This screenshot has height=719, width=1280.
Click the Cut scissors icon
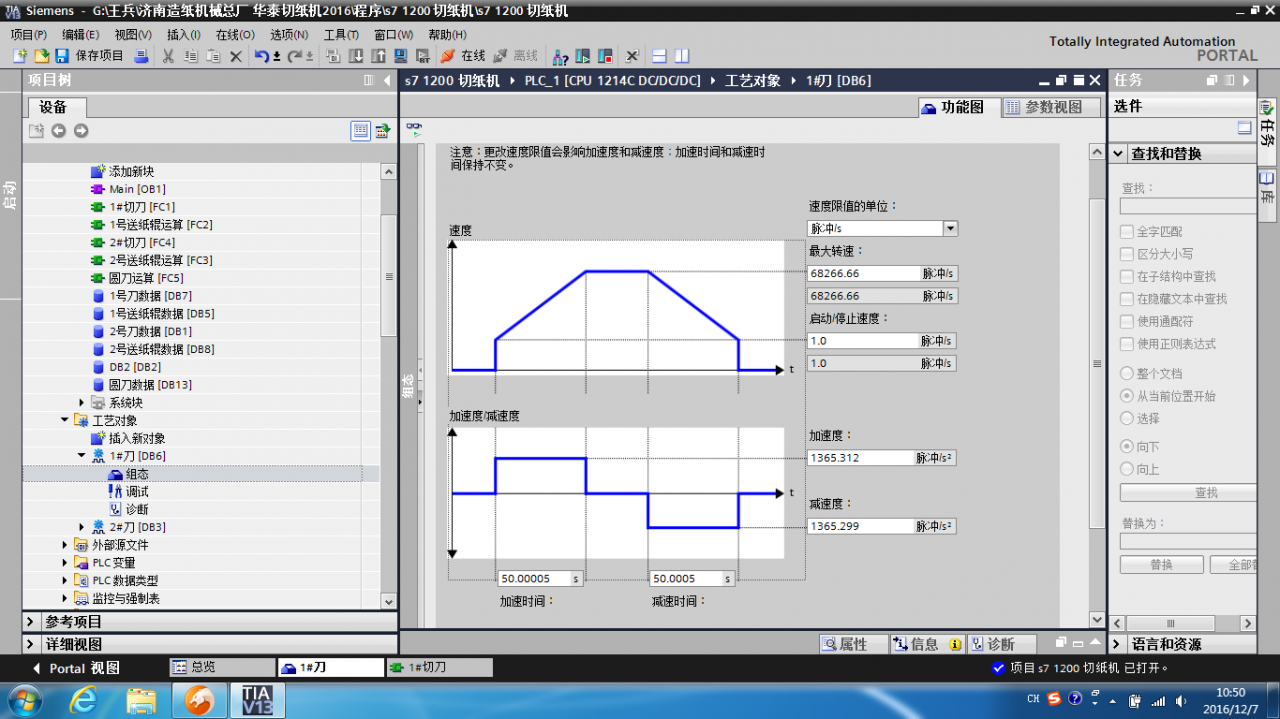click(168, 56)
